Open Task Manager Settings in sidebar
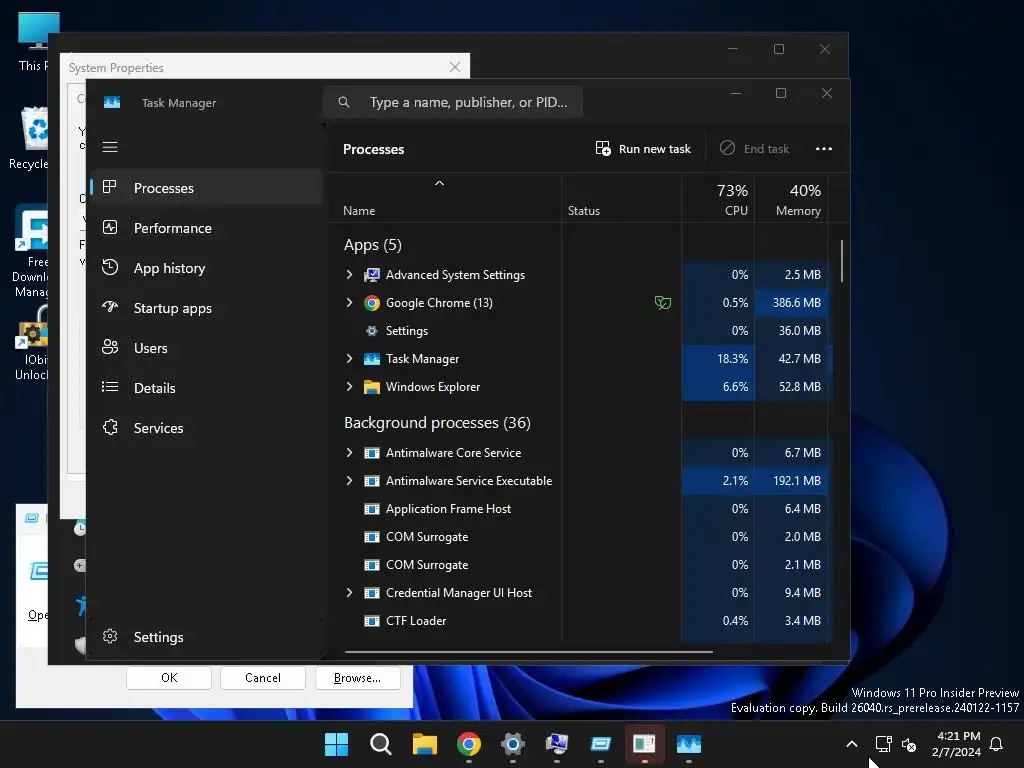Screen dimensions: 1024x768 tap(206, 637)
